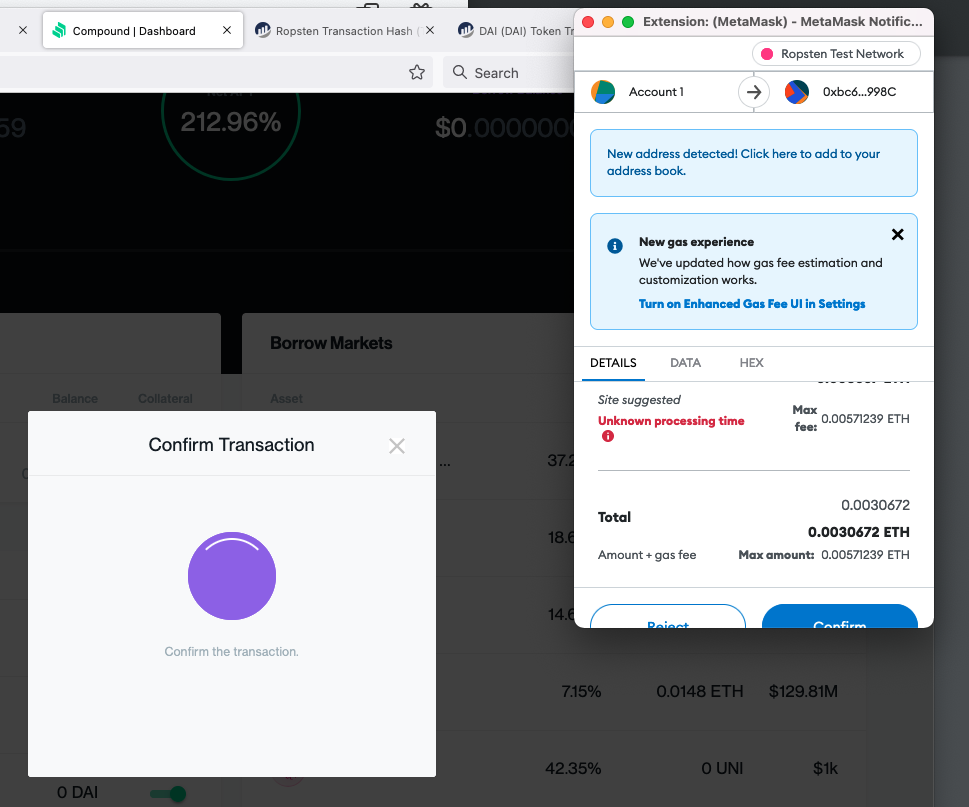Bookmark page with the star icon
969x807 pixels.
(417, 72)
